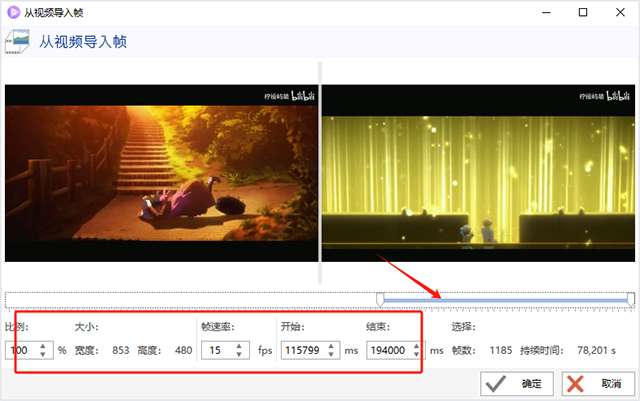Image resolution: width=640 pixels, height=401 pixels.
Task: Click the import frames header icon
Action: tap(17, 41)
